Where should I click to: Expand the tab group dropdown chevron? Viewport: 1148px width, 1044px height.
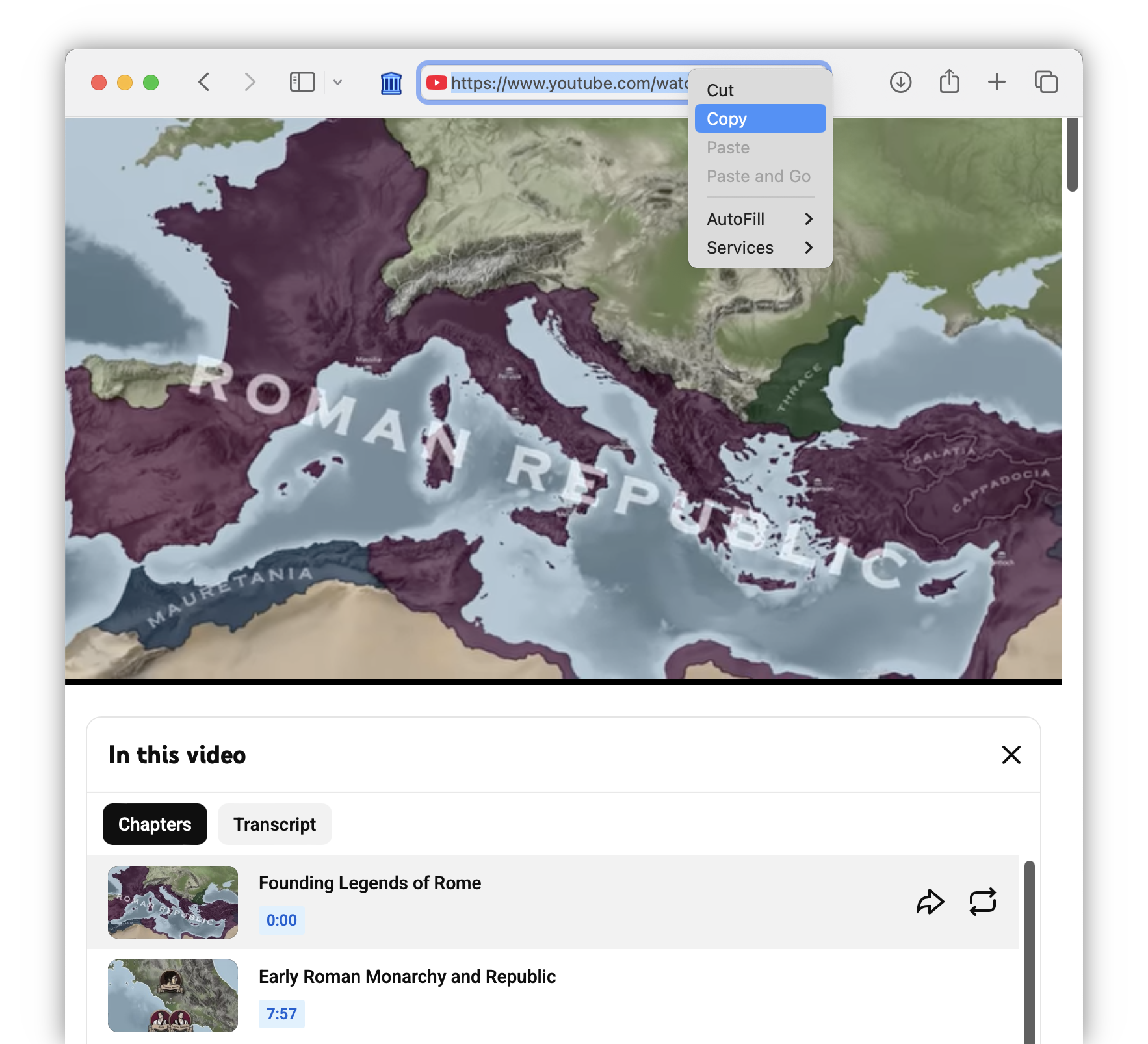coord(337,83)
